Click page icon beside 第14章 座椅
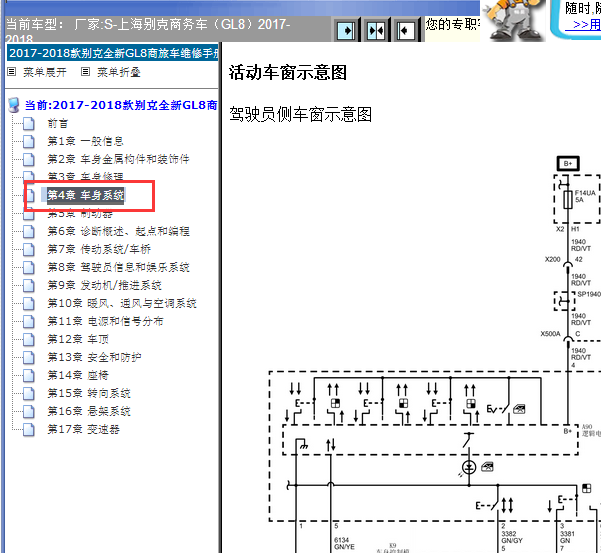This screenshot has width=601, height=553. (x=29, y=376)
